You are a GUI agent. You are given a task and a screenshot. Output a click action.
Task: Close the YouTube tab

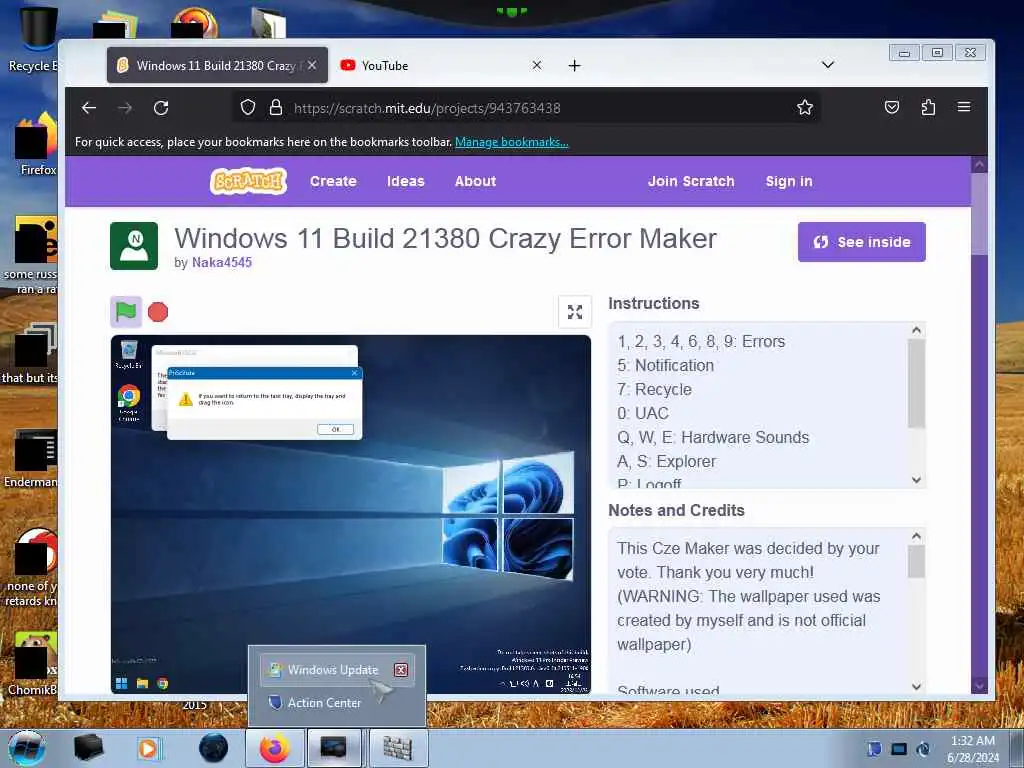536,65
